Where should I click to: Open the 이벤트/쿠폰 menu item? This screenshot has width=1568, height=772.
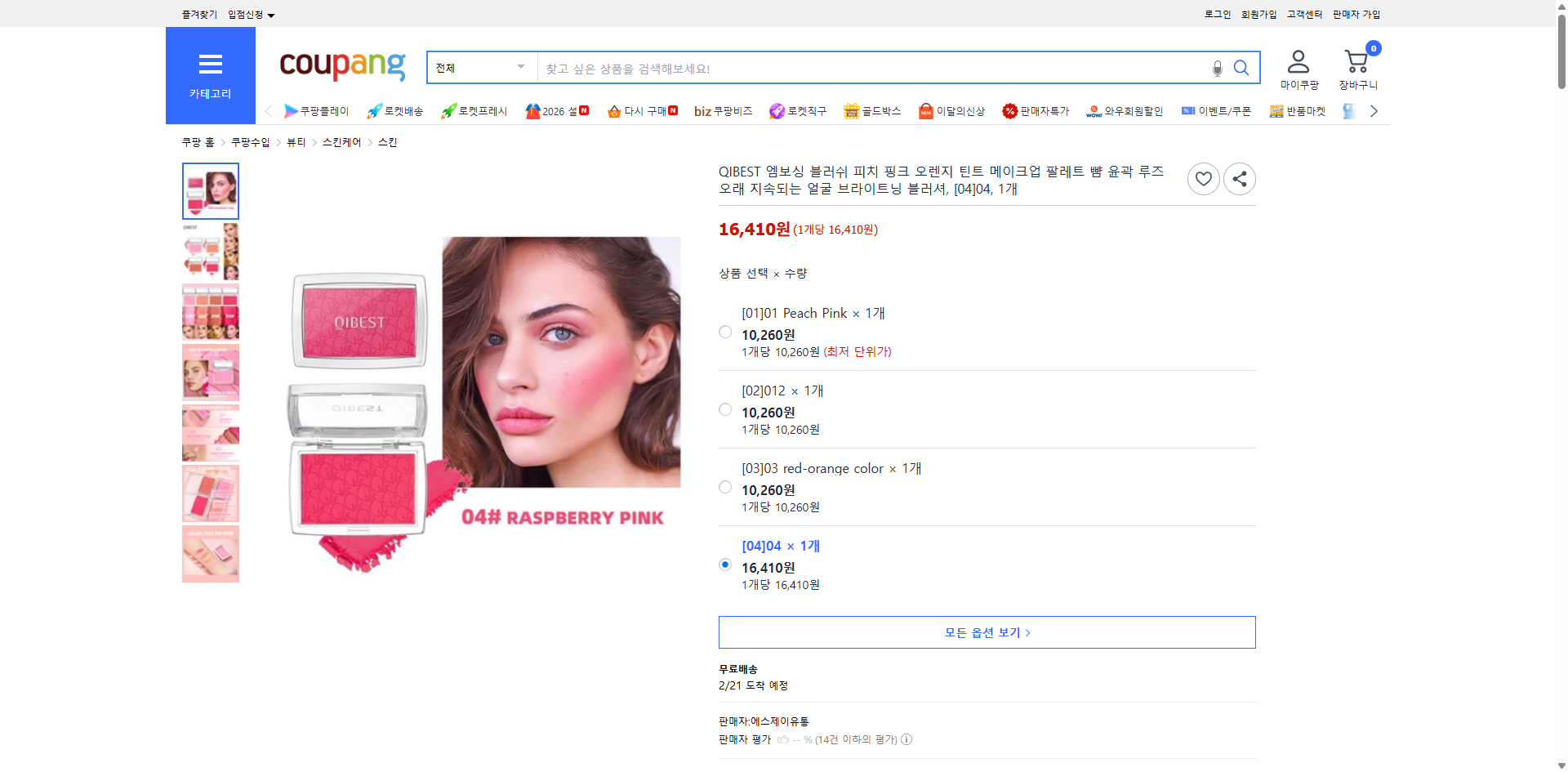tap(1215, 111)
